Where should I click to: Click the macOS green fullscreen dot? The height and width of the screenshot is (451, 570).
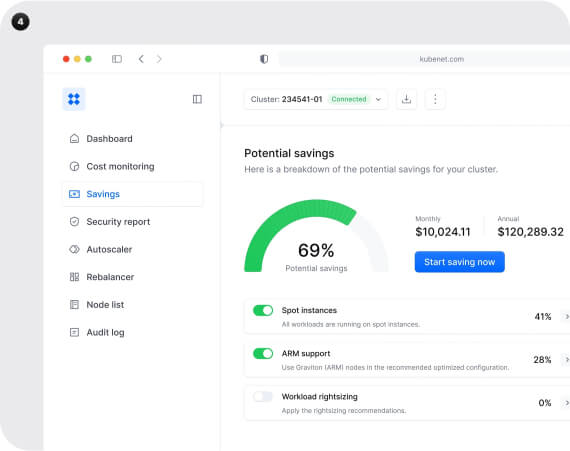coord(88,59)
